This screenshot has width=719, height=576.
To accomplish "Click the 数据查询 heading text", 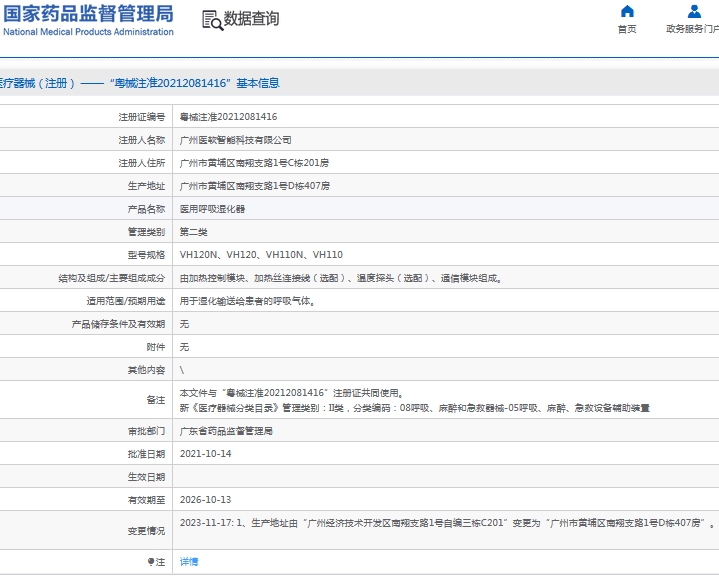I will point(251,19).
